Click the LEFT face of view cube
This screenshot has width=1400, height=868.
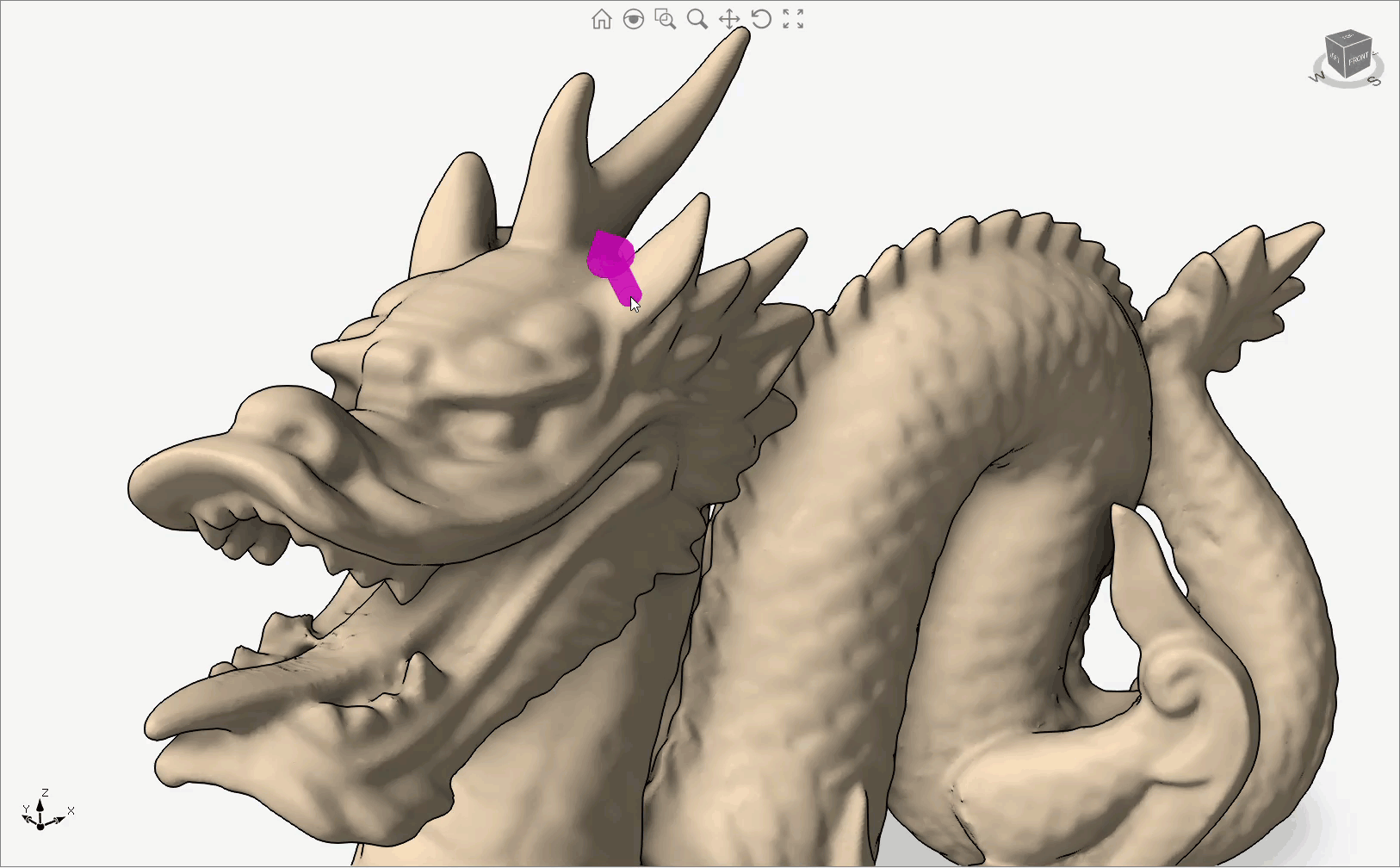tap(1334, 58)
